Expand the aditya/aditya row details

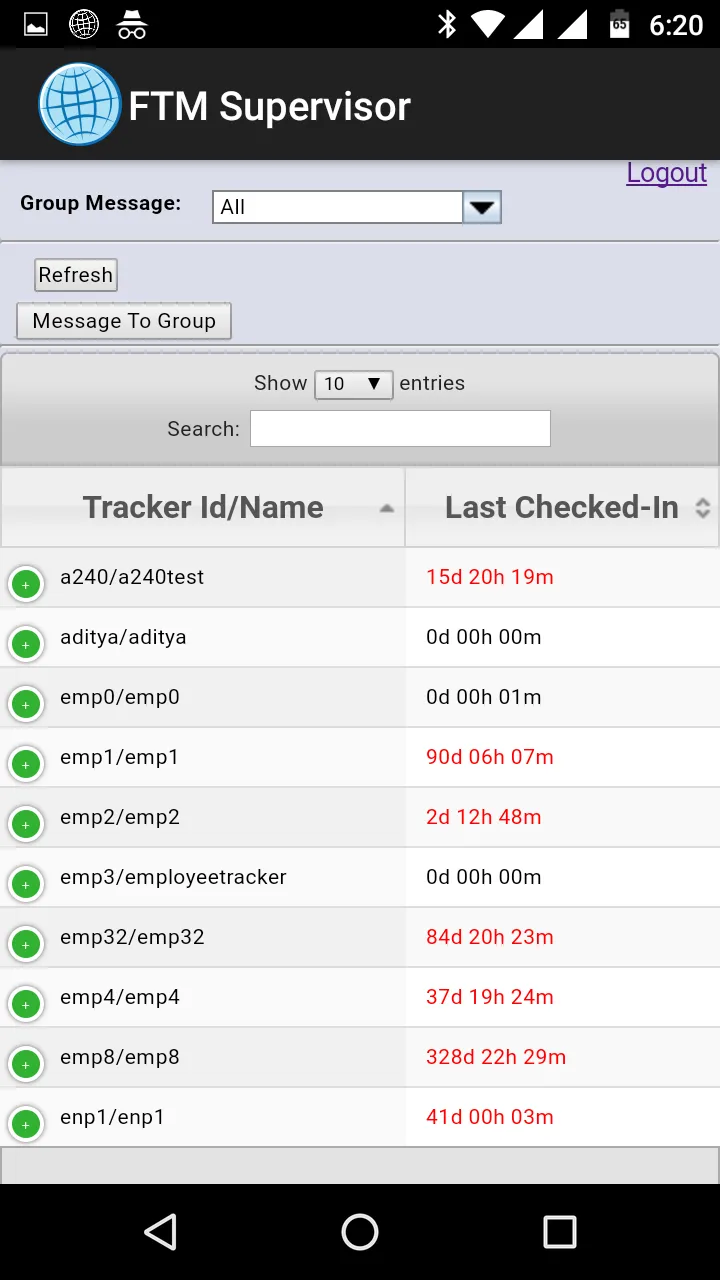(x=26, y=644)
